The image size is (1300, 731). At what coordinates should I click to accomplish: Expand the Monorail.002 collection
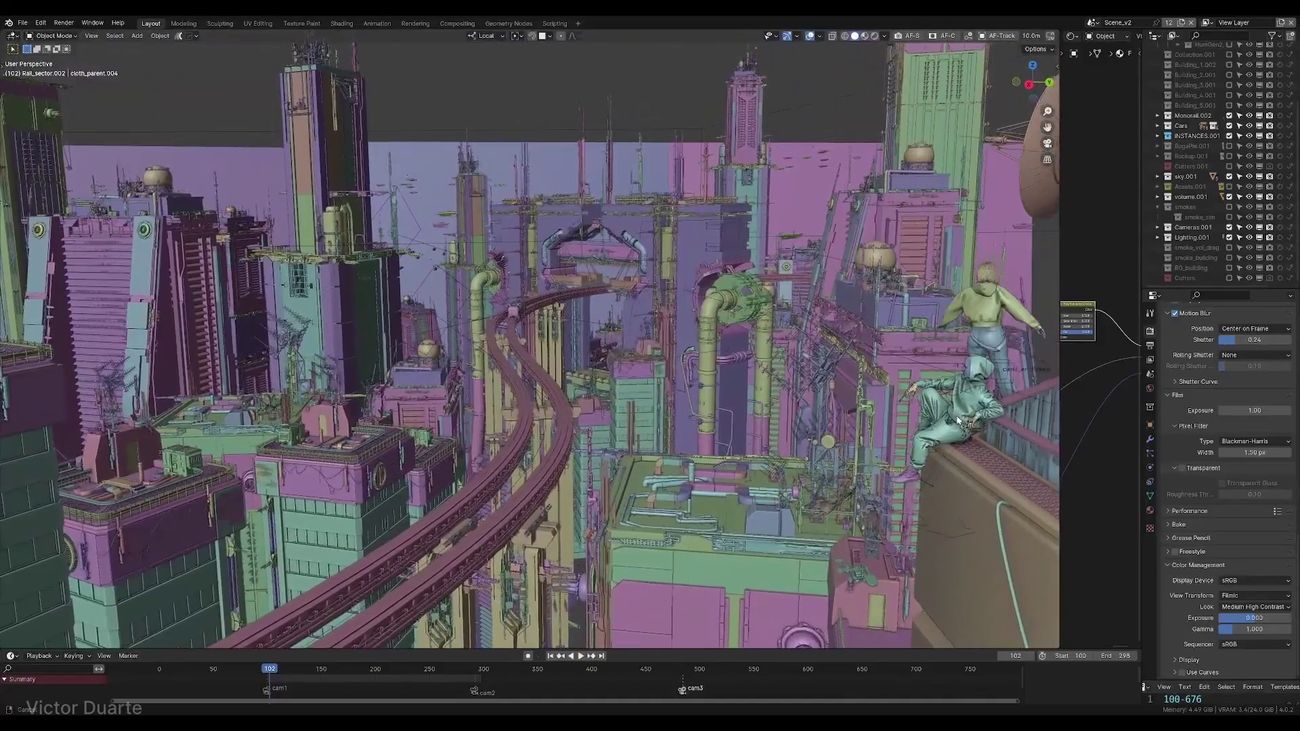[x=1158, y=115]
